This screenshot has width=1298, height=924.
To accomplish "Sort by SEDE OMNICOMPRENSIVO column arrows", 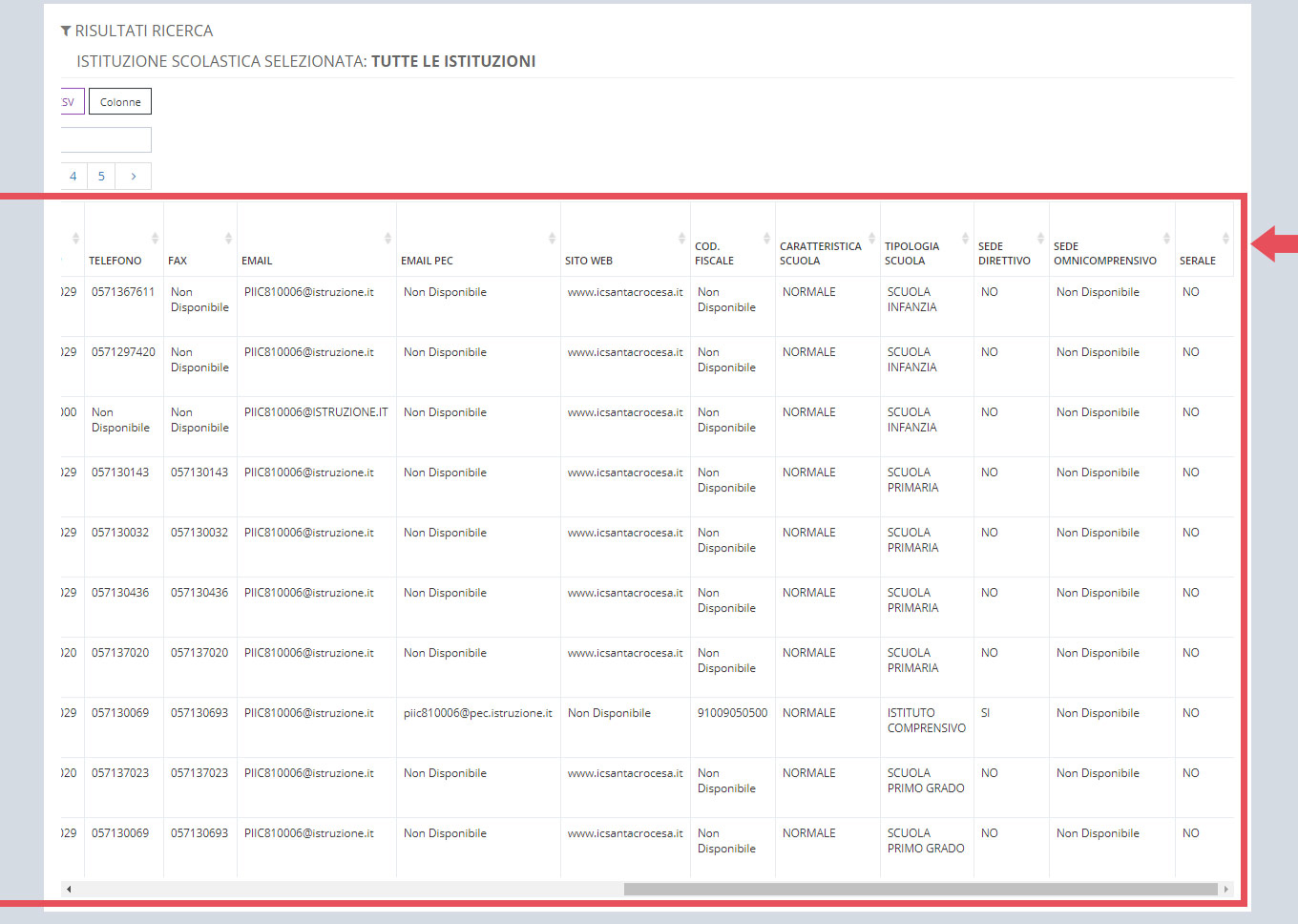I will coord(1166,238).
